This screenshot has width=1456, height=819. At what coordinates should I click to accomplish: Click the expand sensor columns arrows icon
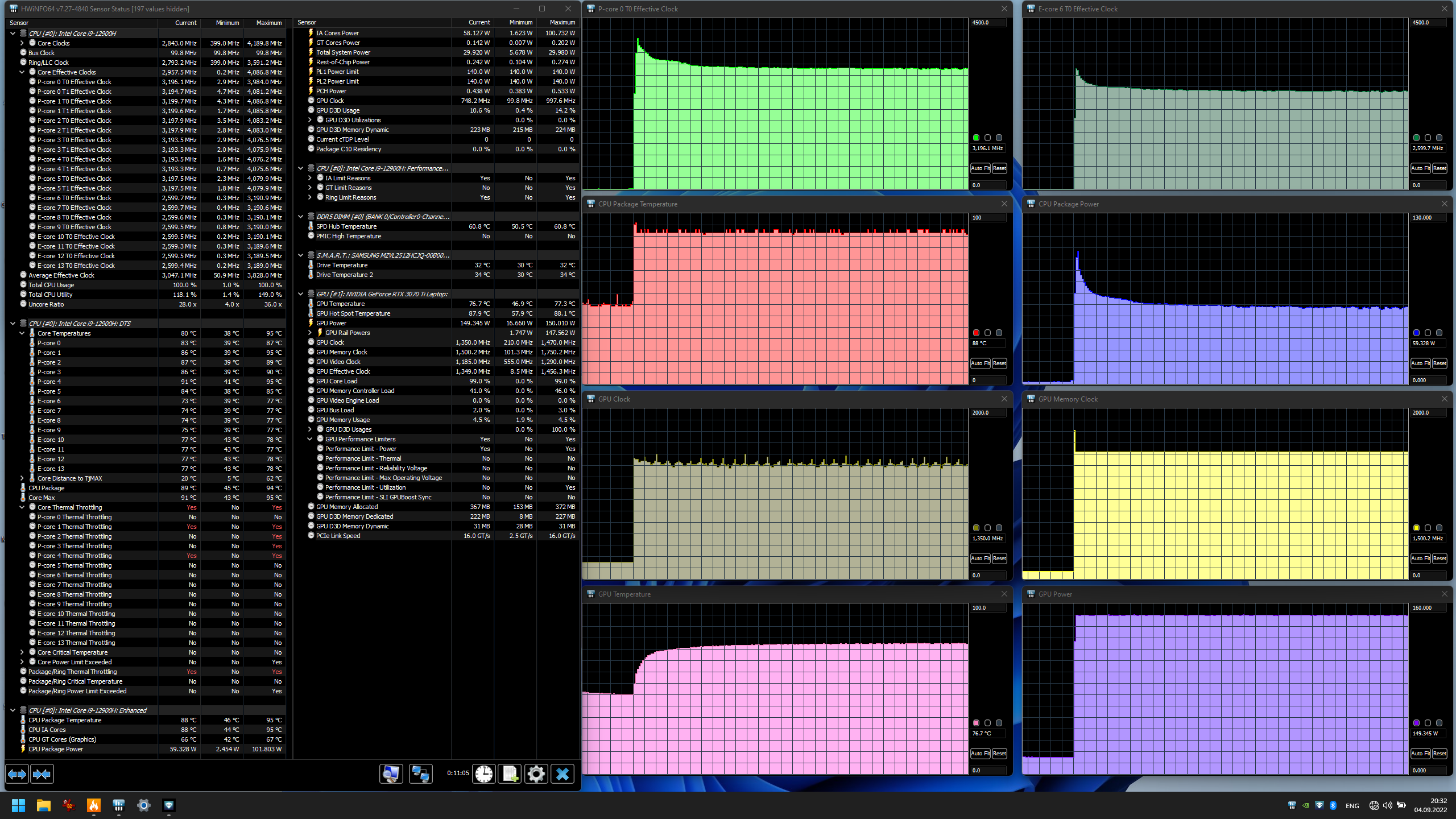(17, 774)
